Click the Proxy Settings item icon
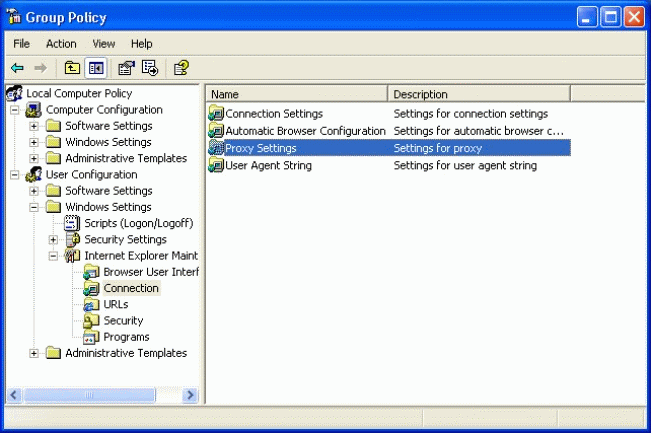The image size is (651, 433). (216, 148)
